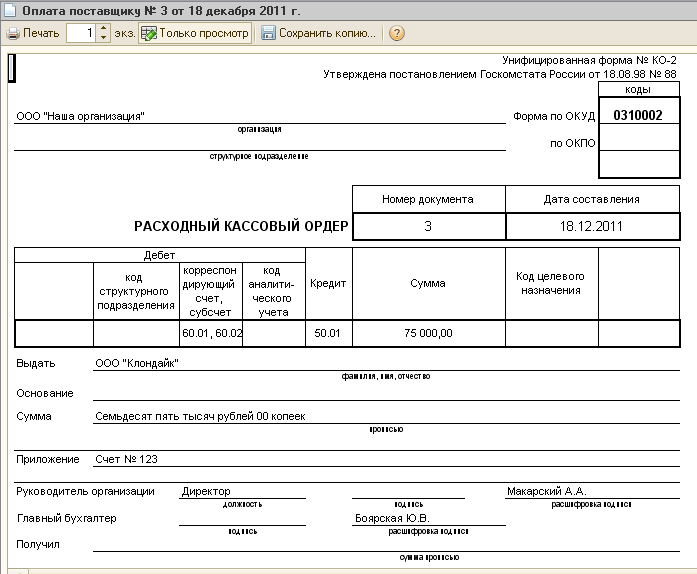
Task: Select the attachment text Счет № 123
Action: 126,459
